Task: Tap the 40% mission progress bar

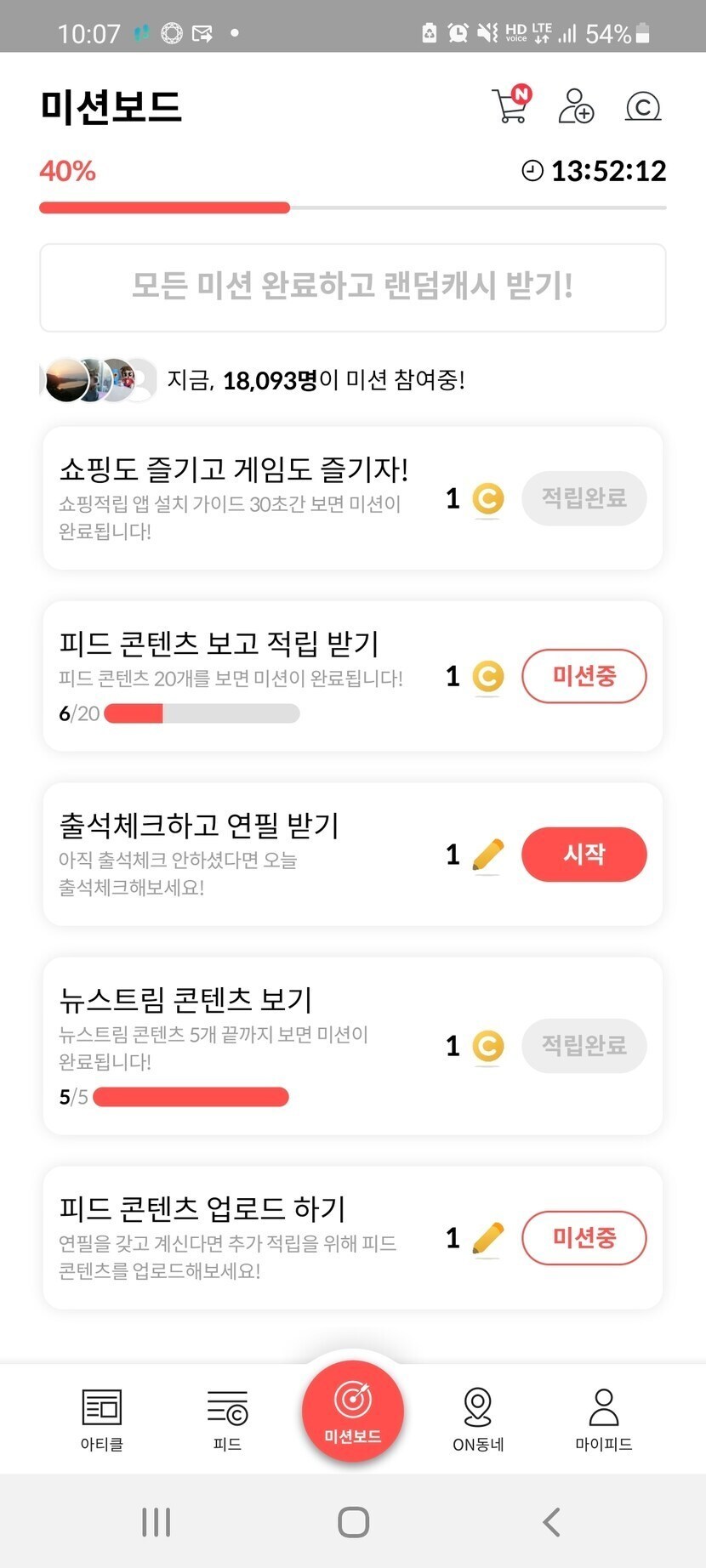Action: pyautogui.click(x=353, y=207)
